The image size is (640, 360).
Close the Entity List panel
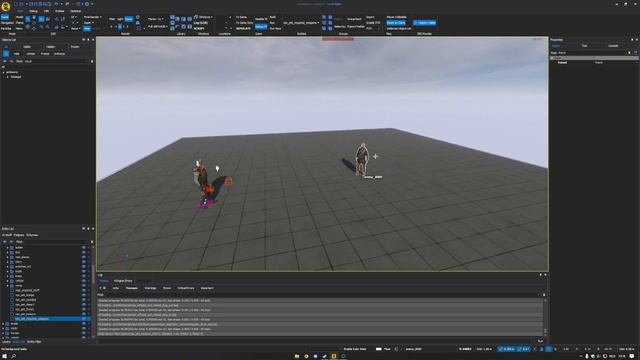coord(93,229)
